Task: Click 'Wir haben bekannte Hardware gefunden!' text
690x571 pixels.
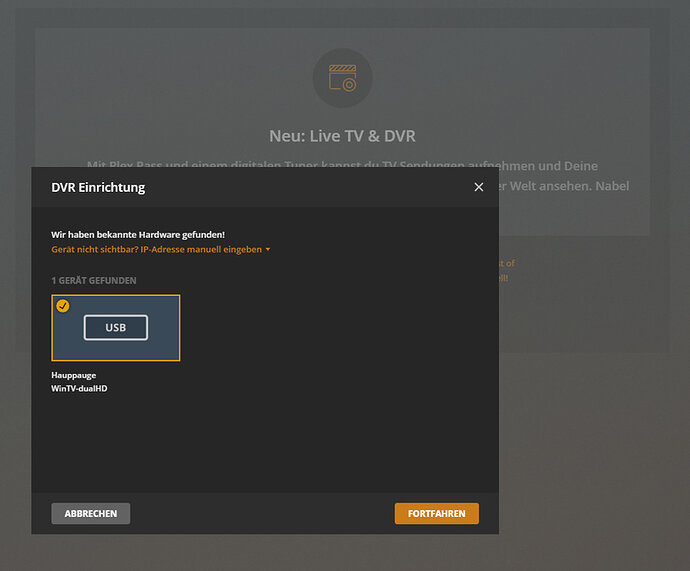Action: [138, 234]
